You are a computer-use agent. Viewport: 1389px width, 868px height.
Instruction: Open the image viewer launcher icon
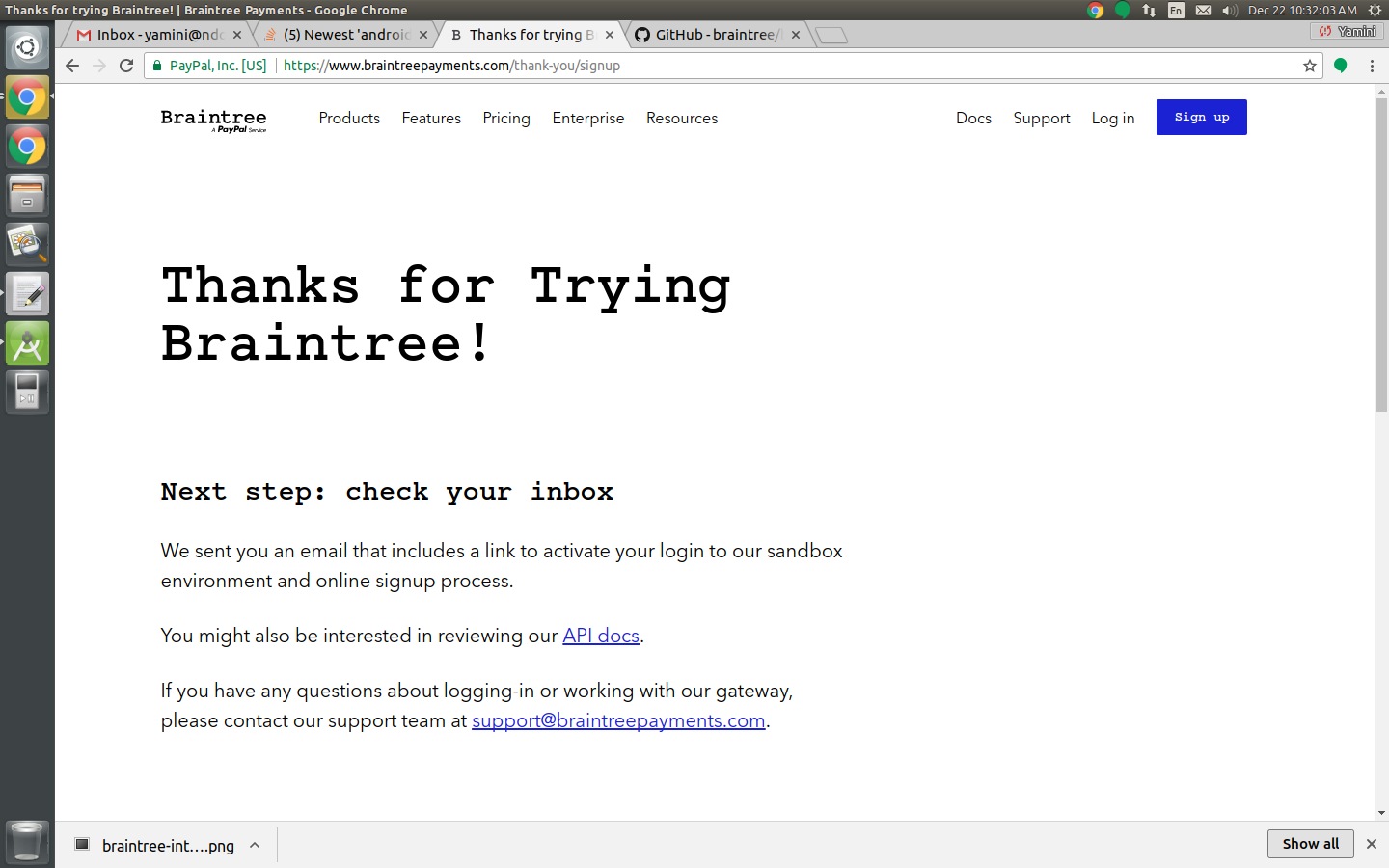pyautogui.click(x=27, y=245)
